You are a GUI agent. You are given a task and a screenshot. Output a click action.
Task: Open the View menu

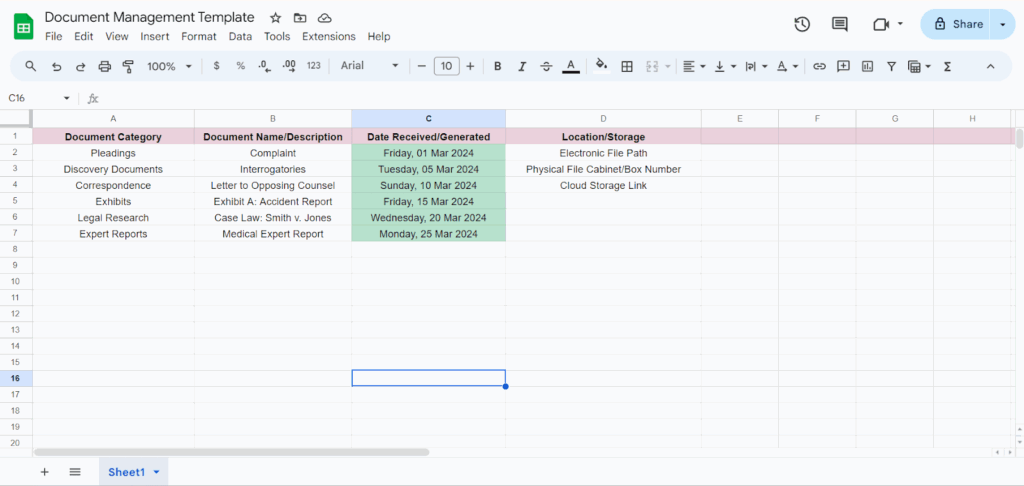click(117, 37)
